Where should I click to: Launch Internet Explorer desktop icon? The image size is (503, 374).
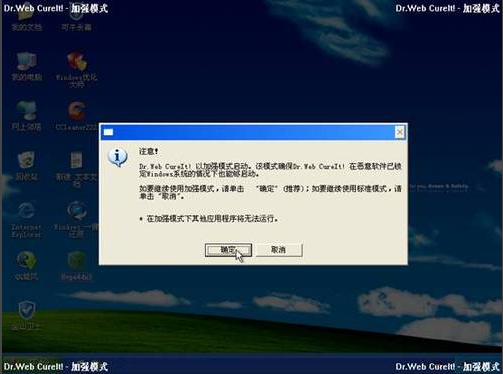tap(26, 220)
